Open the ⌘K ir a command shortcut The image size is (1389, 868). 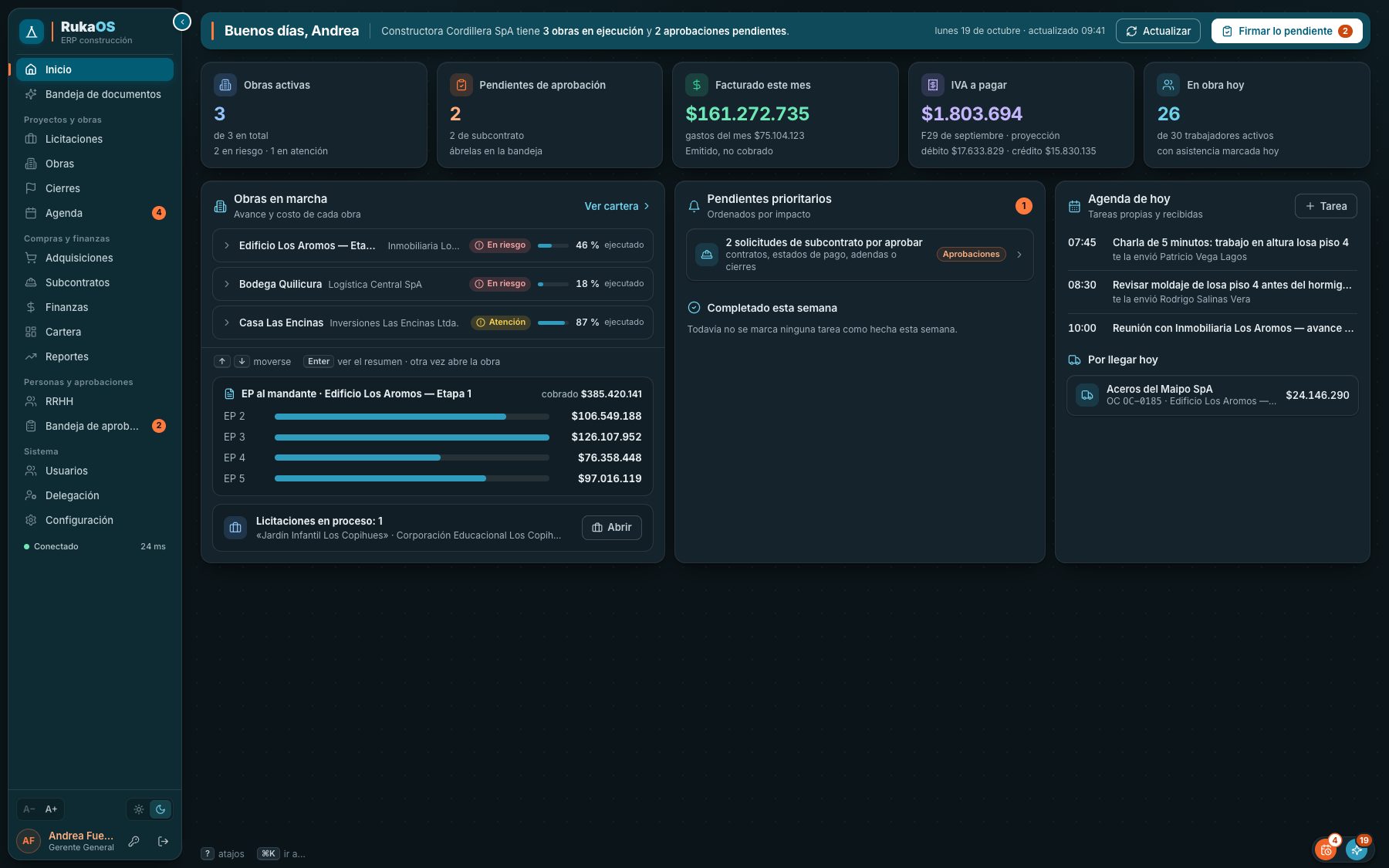pyautogui.click(x=281, y=853)
